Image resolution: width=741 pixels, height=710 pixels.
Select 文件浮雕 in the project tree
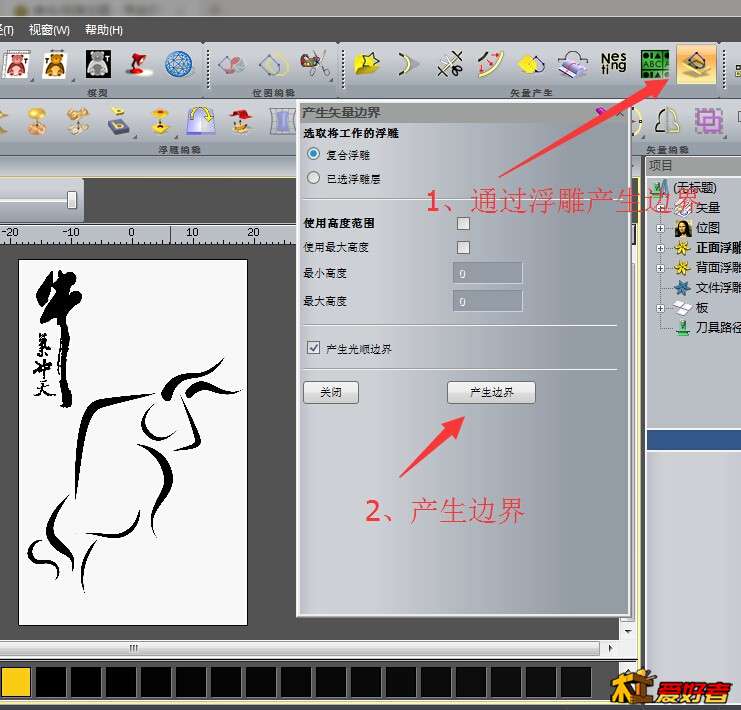point(717,287)
